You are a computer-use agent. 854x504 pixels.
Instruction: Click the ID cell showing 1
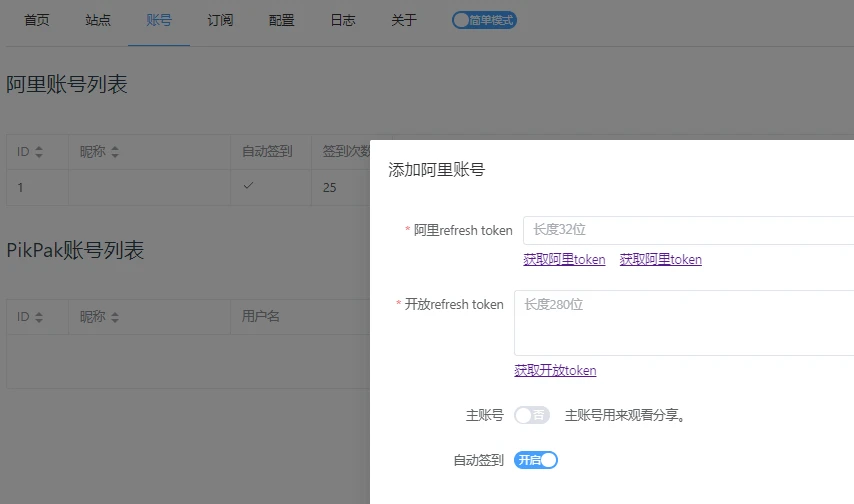coord(20,187)
